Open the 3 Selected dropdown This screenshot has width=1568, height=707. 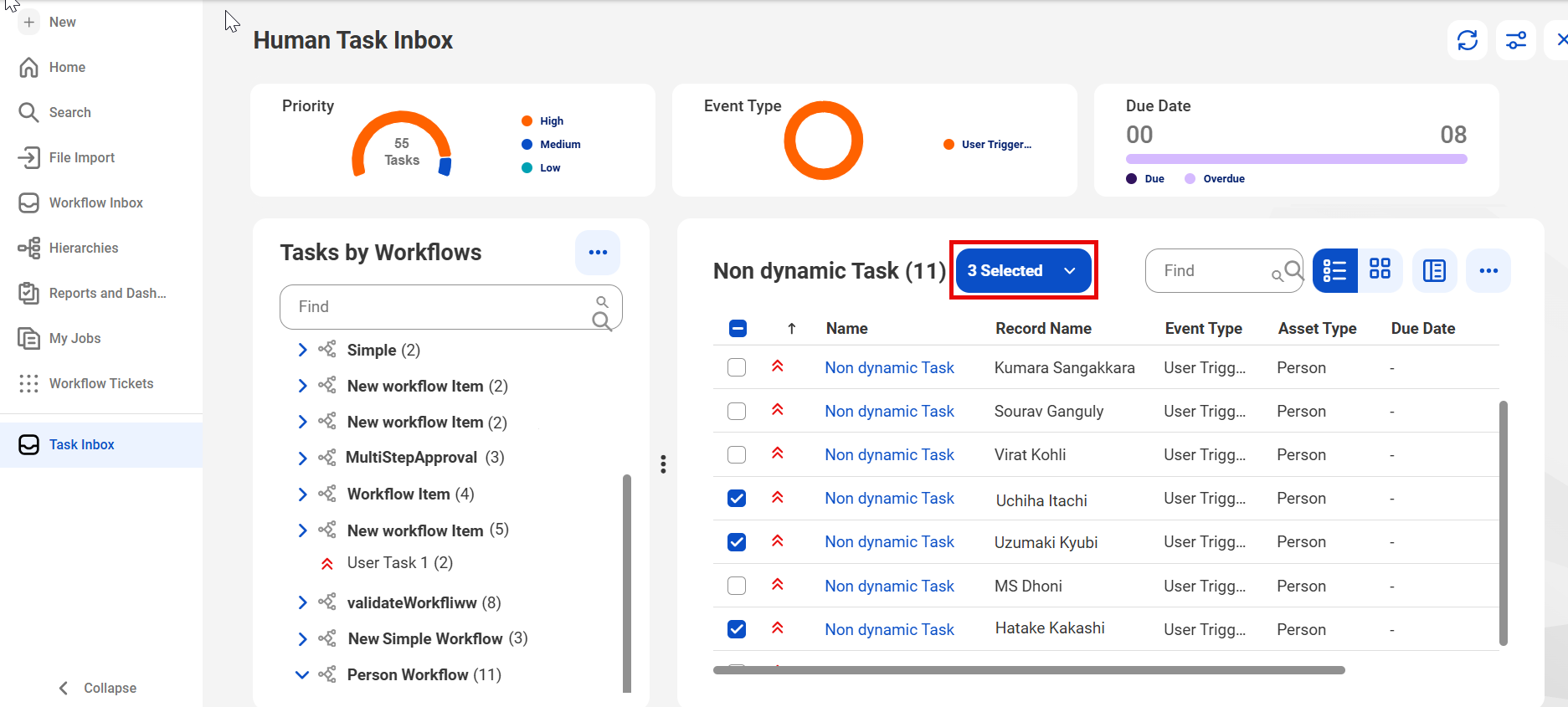(x=1023, y=270)
